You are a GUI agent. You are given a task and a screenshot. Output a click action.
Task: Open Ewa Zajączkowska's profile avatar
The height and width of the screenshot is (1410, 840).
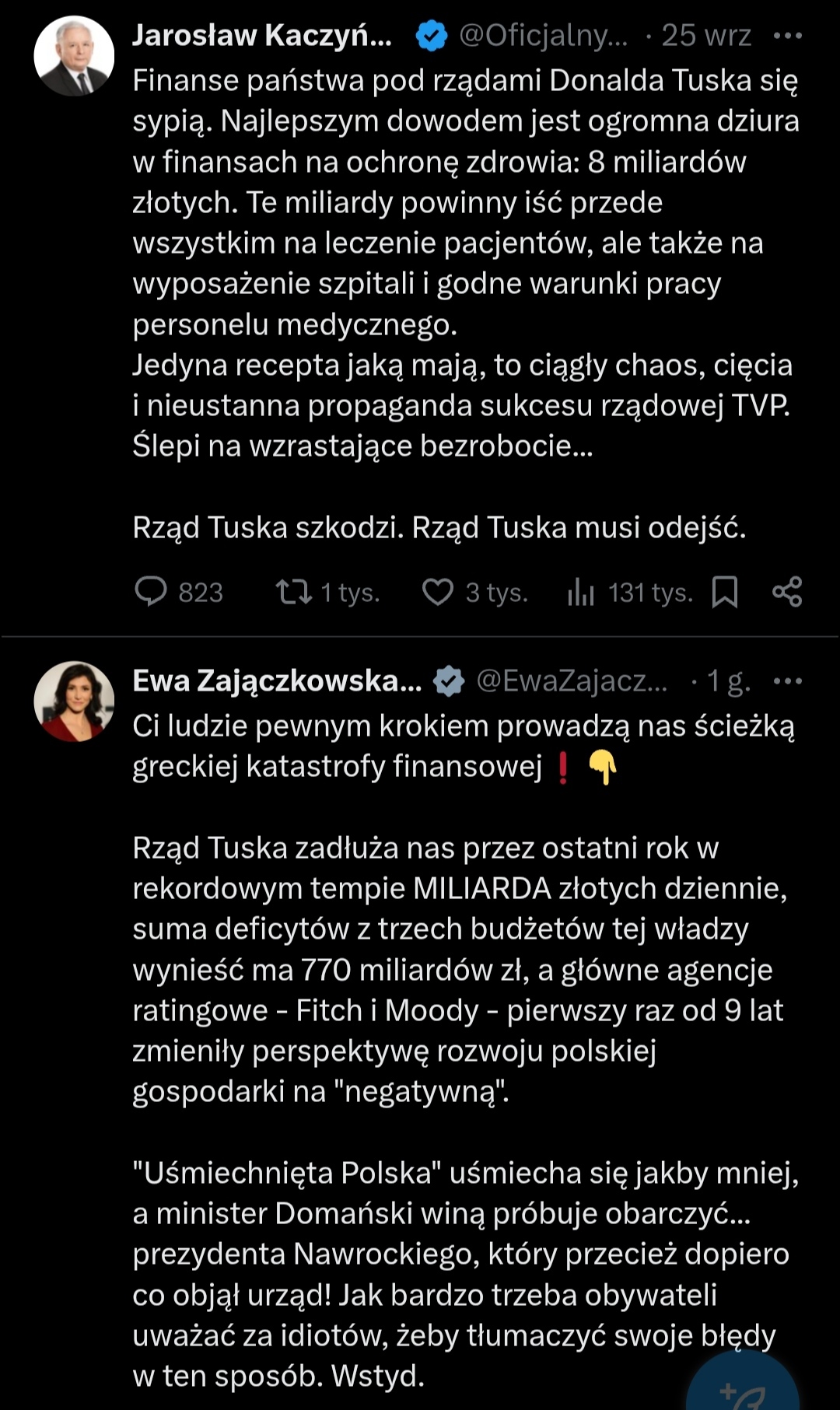[74, 701]
